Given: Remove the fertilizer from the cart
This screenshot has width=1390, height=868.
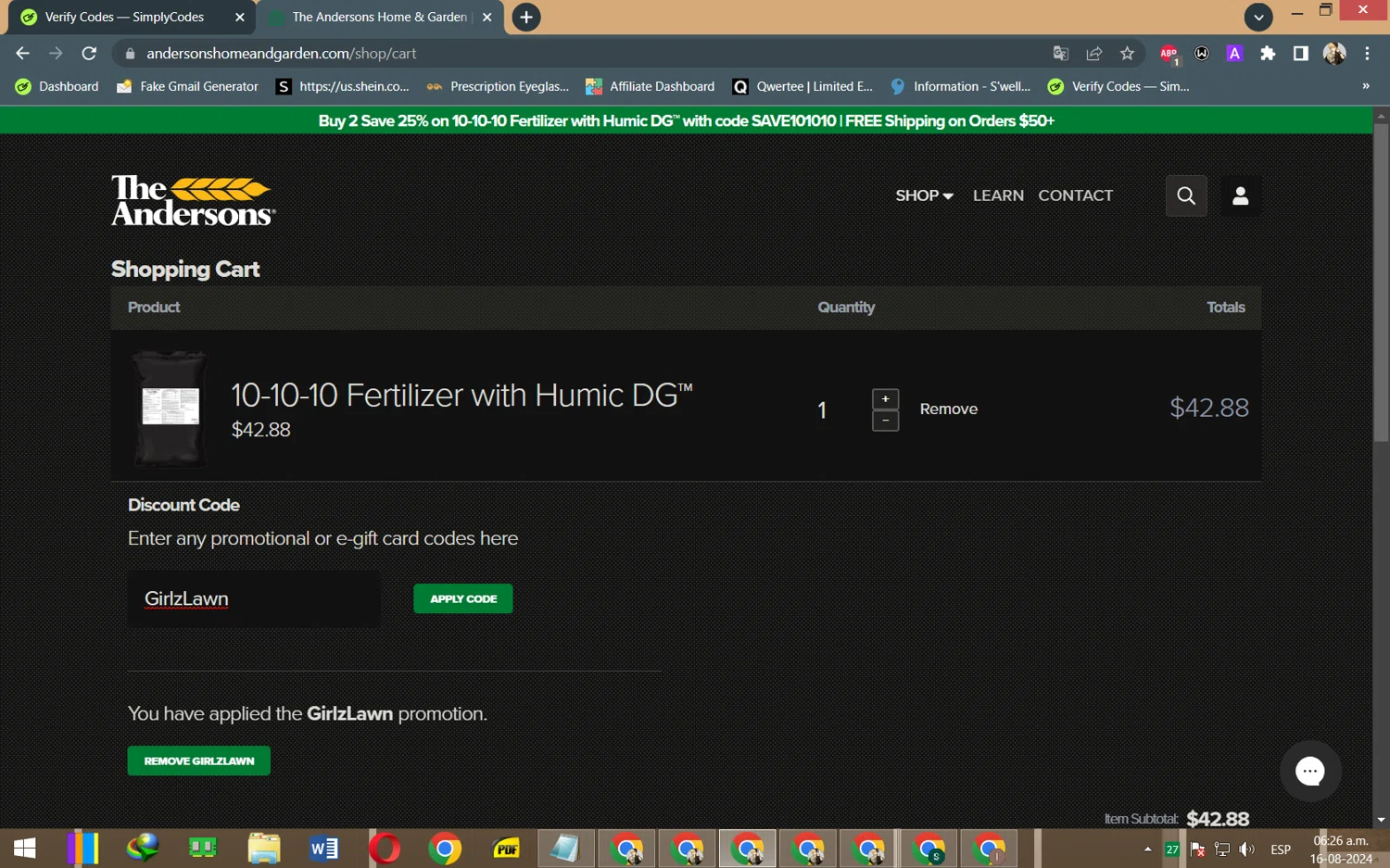Looking at the screenshot, I should tap(948, 409).
